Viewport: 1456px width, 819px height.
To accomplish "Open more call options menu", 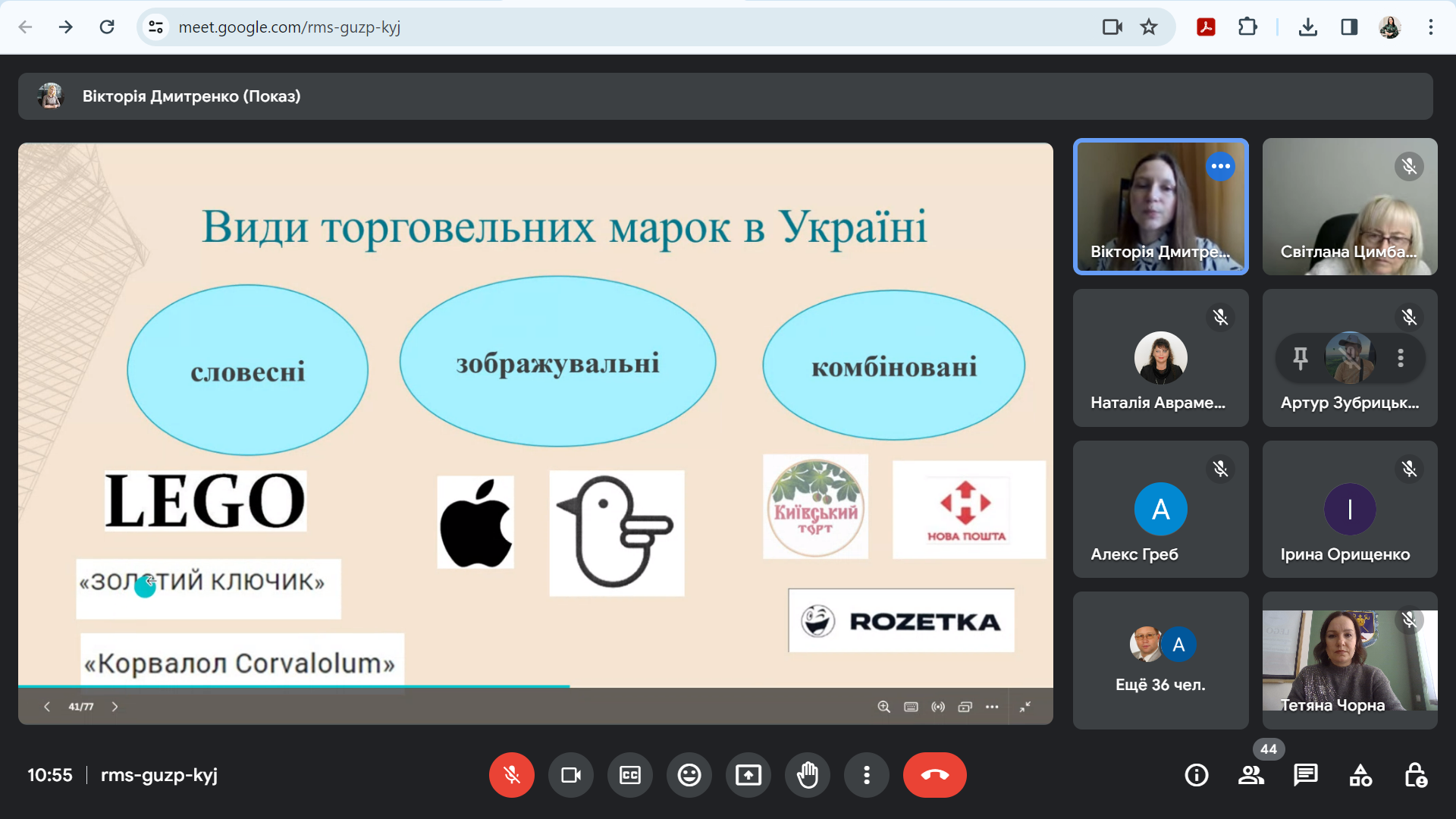I will click(867, 775).
